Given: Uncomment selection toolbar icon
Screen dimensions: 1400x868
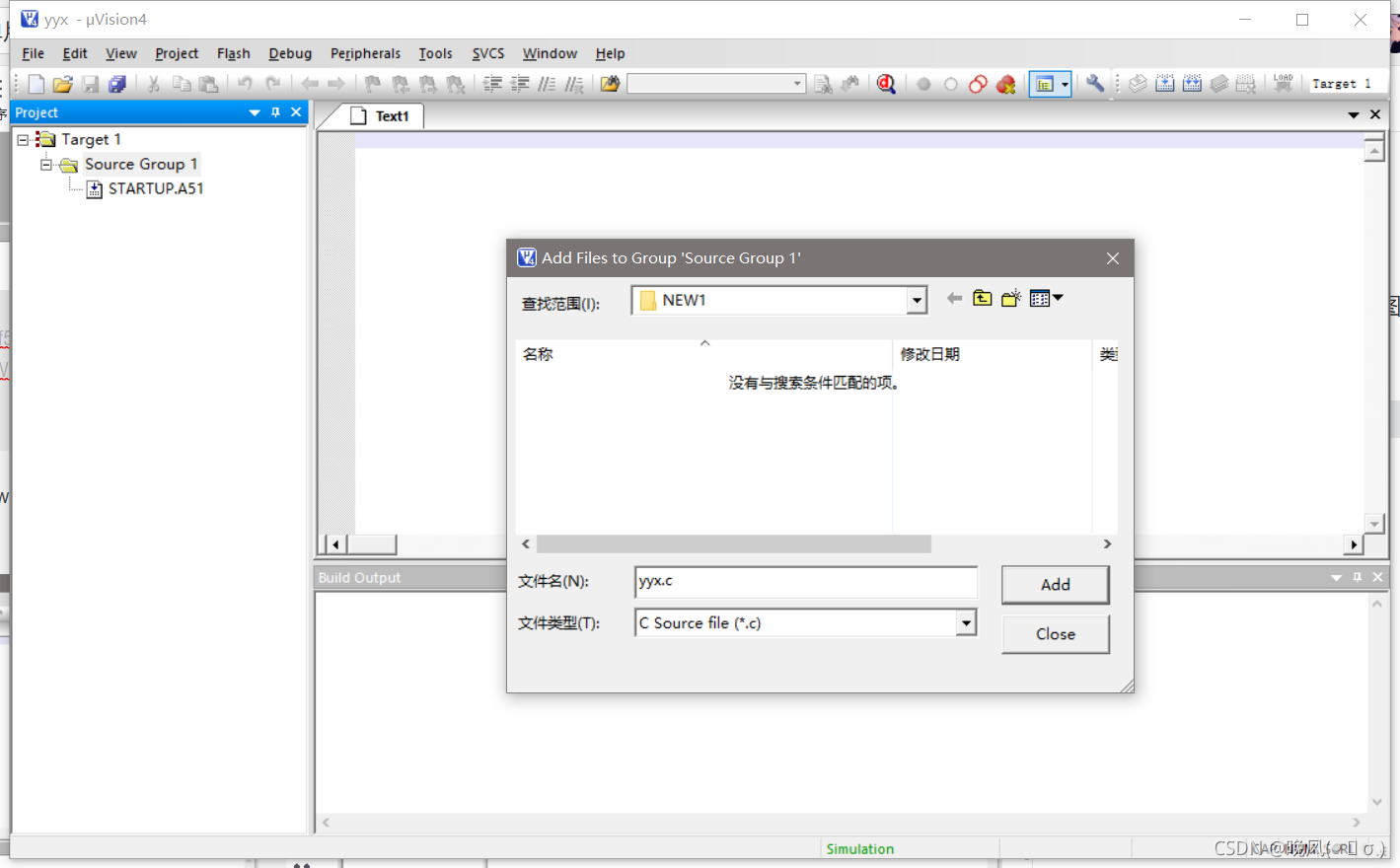Looking at the screenshot, I should 574,85.
